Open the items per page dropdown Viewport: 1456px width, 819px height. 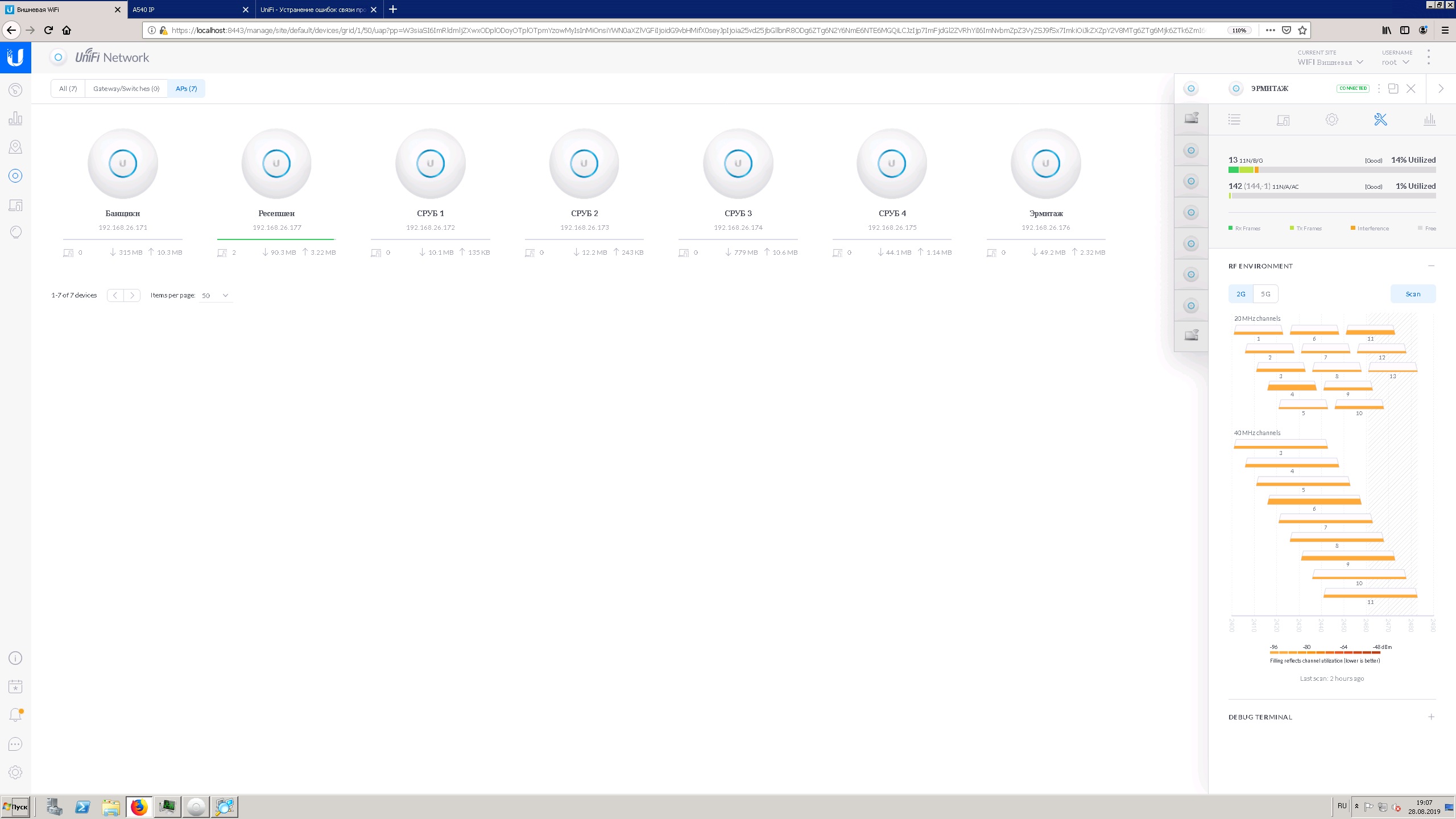tap(216, 295)
